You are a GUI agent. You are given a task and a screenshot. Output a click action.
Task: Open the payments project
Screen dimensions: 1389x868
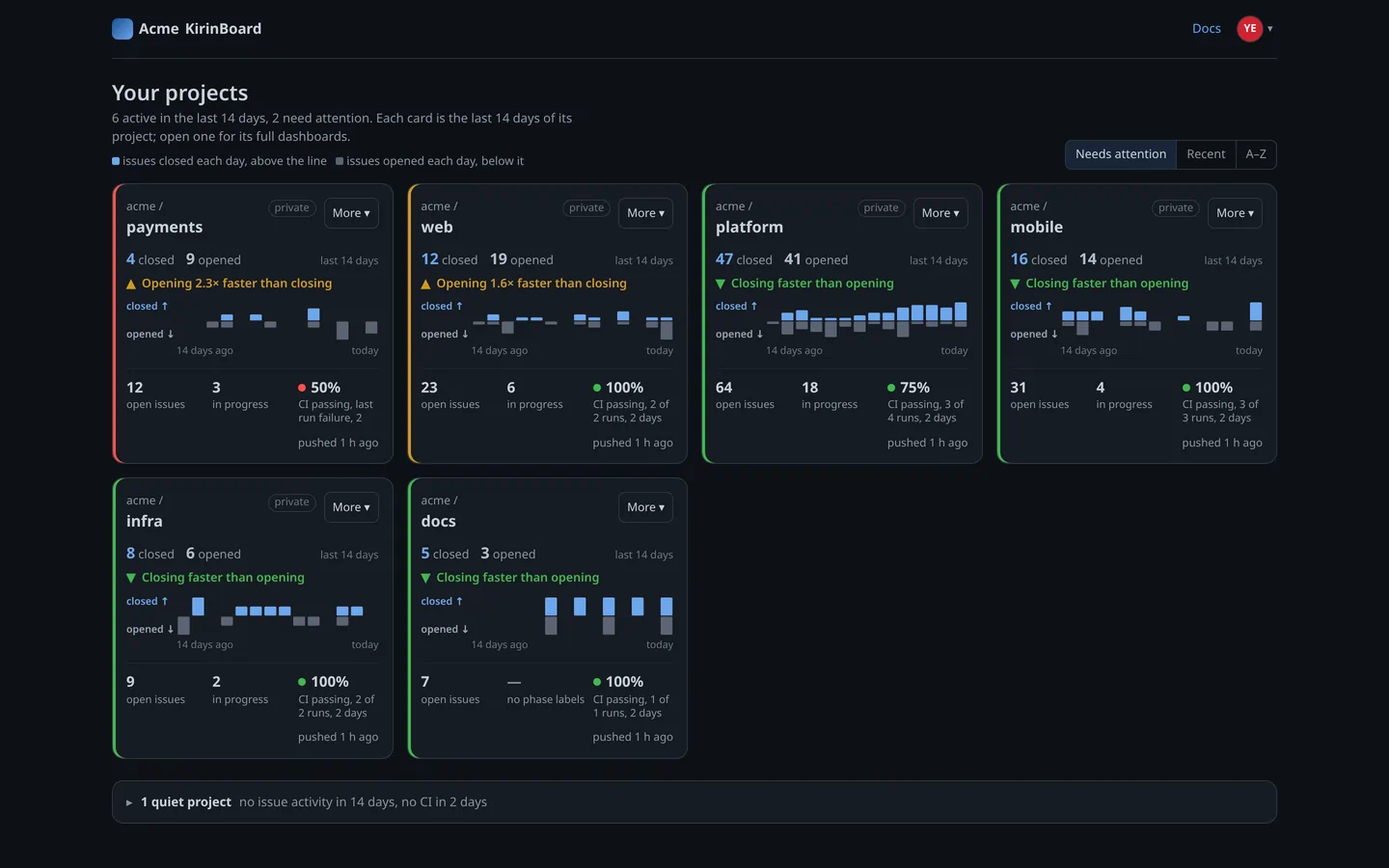(x=165, y=228)
